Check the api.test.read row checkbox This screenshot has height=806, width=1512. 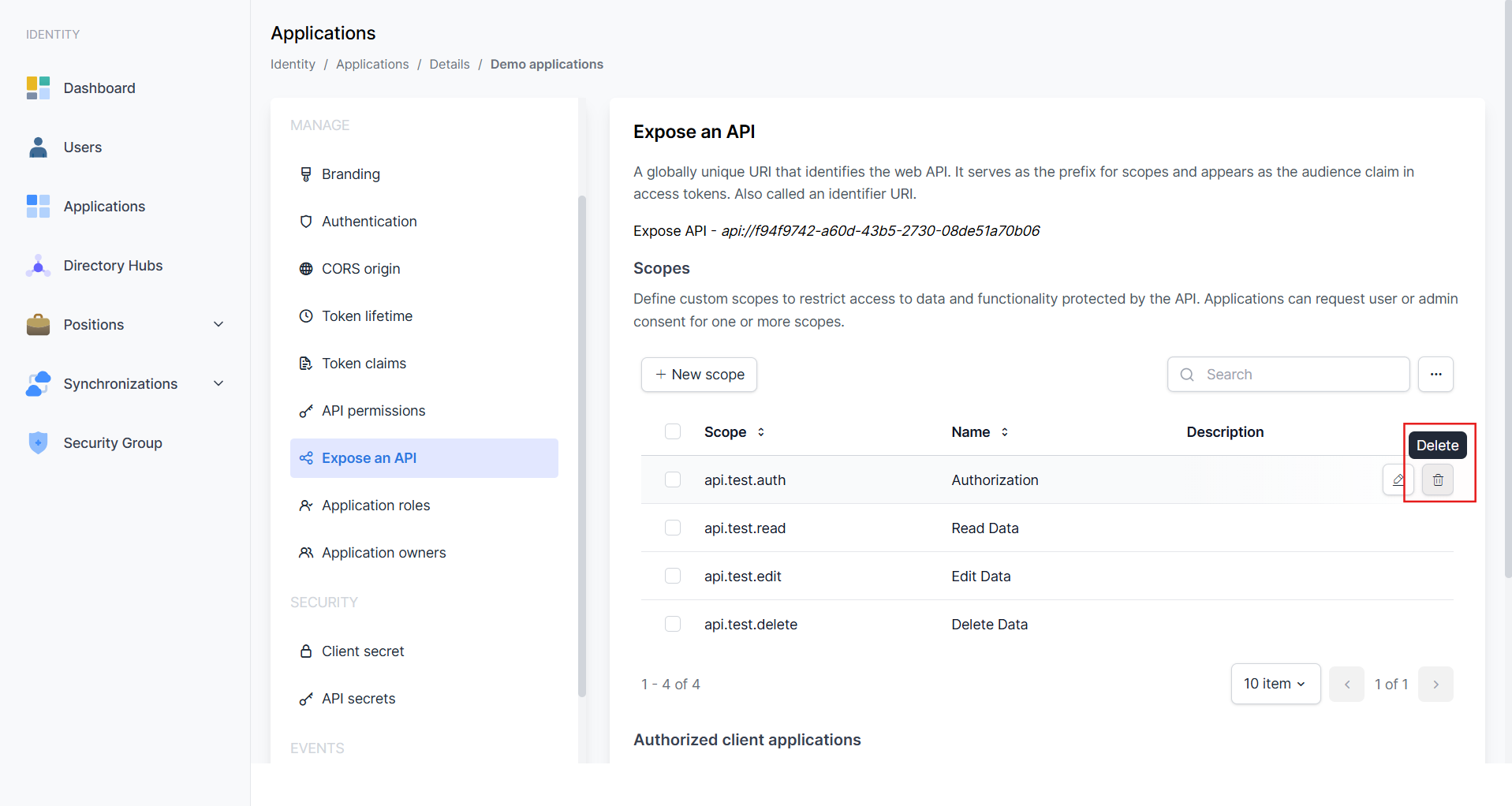(x=673, y=528)
